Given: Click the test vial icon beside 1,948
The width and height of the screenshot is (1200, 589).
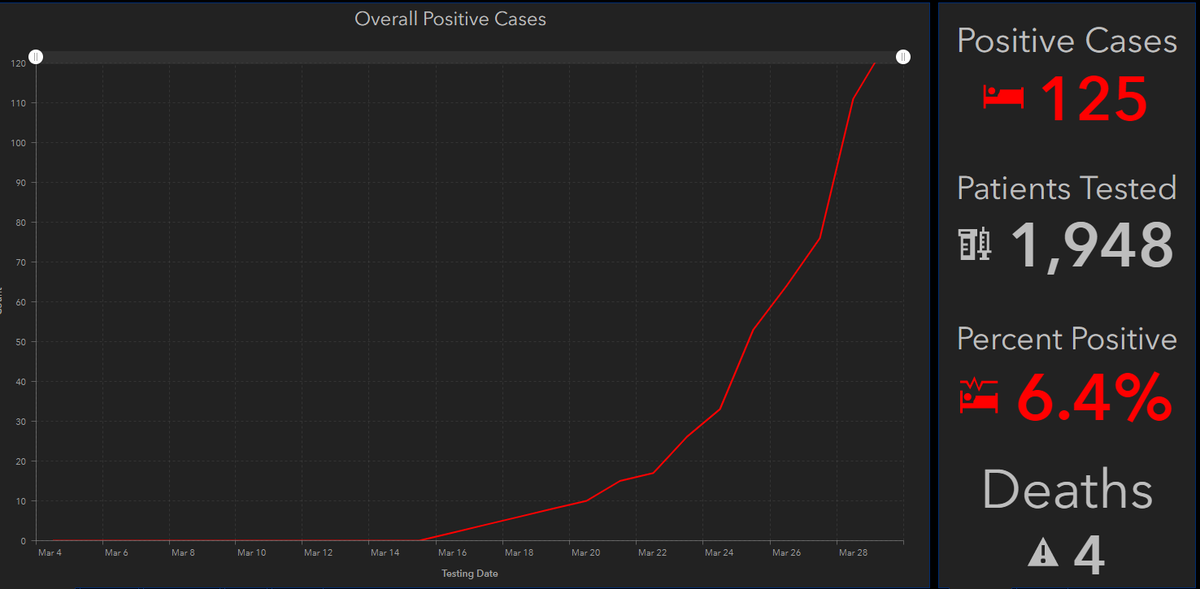Looking at the screenshot, I should (x=974, y=244).
